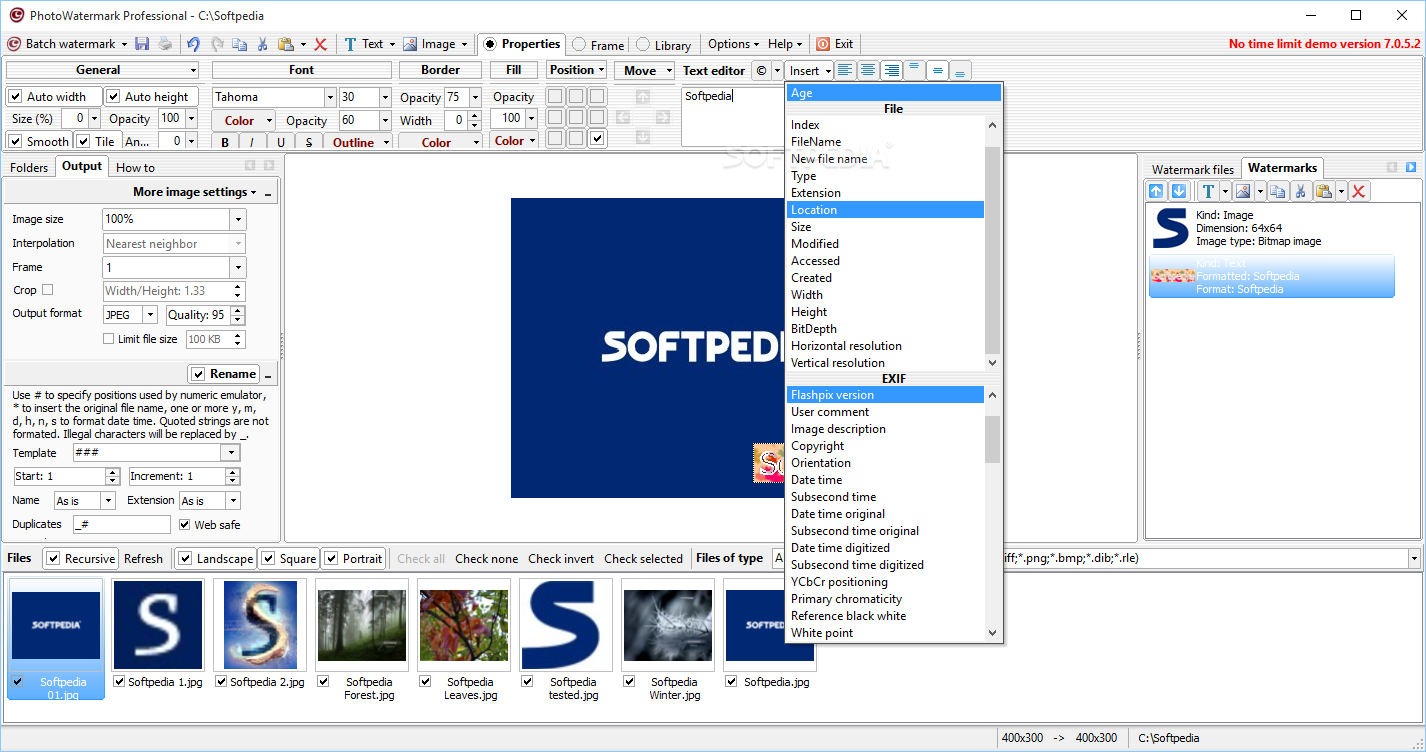1426x752 pixels.
Task: Click the Refresh button in the Files bar
Action: (143, 559)
